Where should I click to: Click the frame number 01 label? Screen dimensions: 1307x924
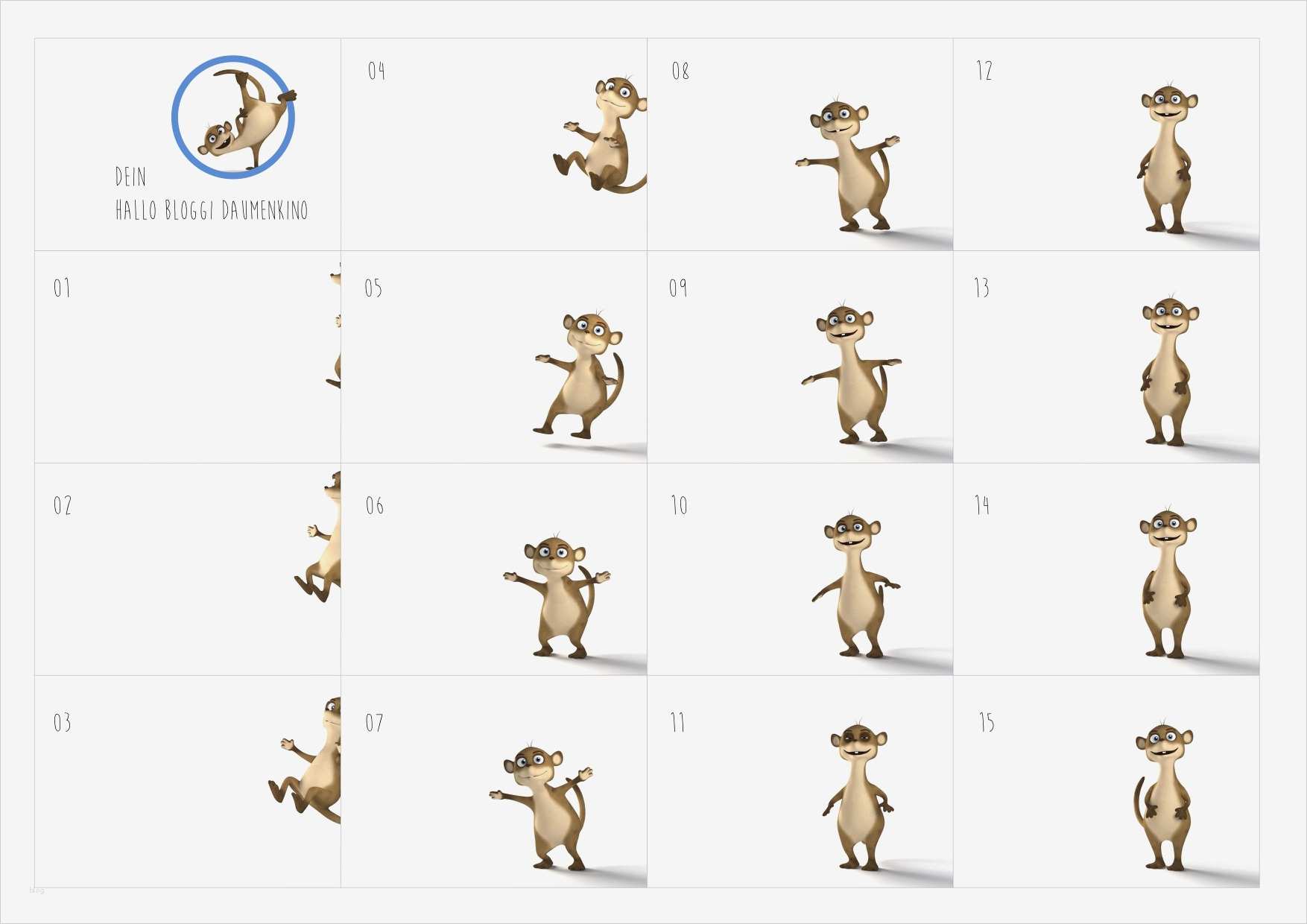pos(62,288)
